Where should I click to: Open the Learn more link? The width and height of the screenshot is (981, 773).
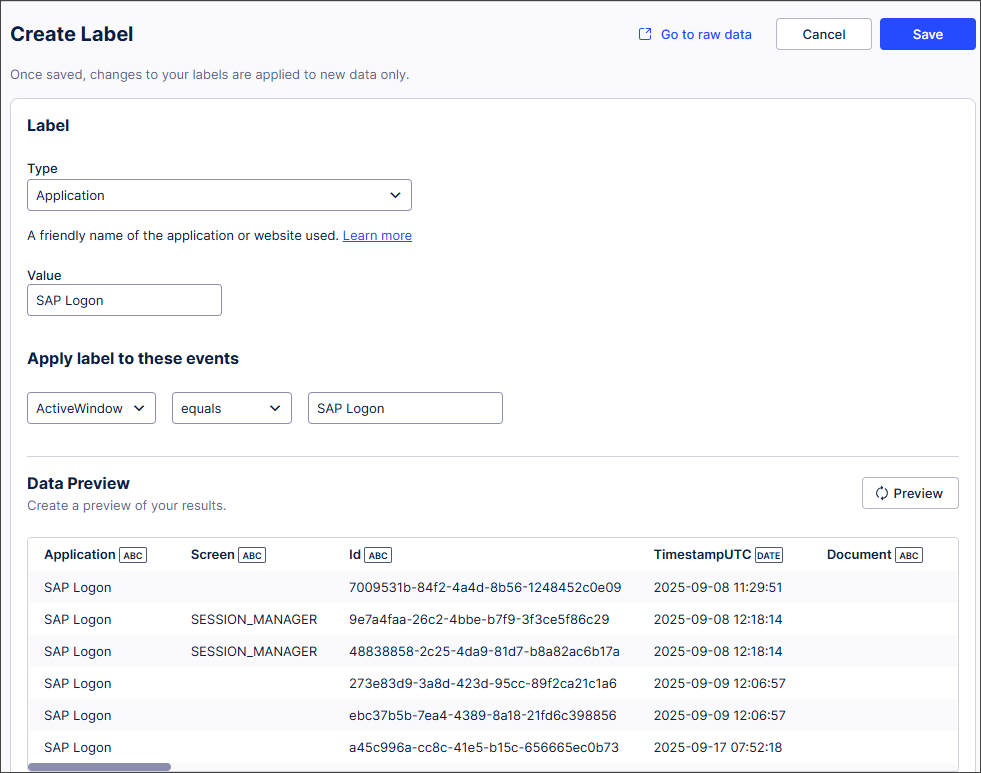[x=377, y=236]
